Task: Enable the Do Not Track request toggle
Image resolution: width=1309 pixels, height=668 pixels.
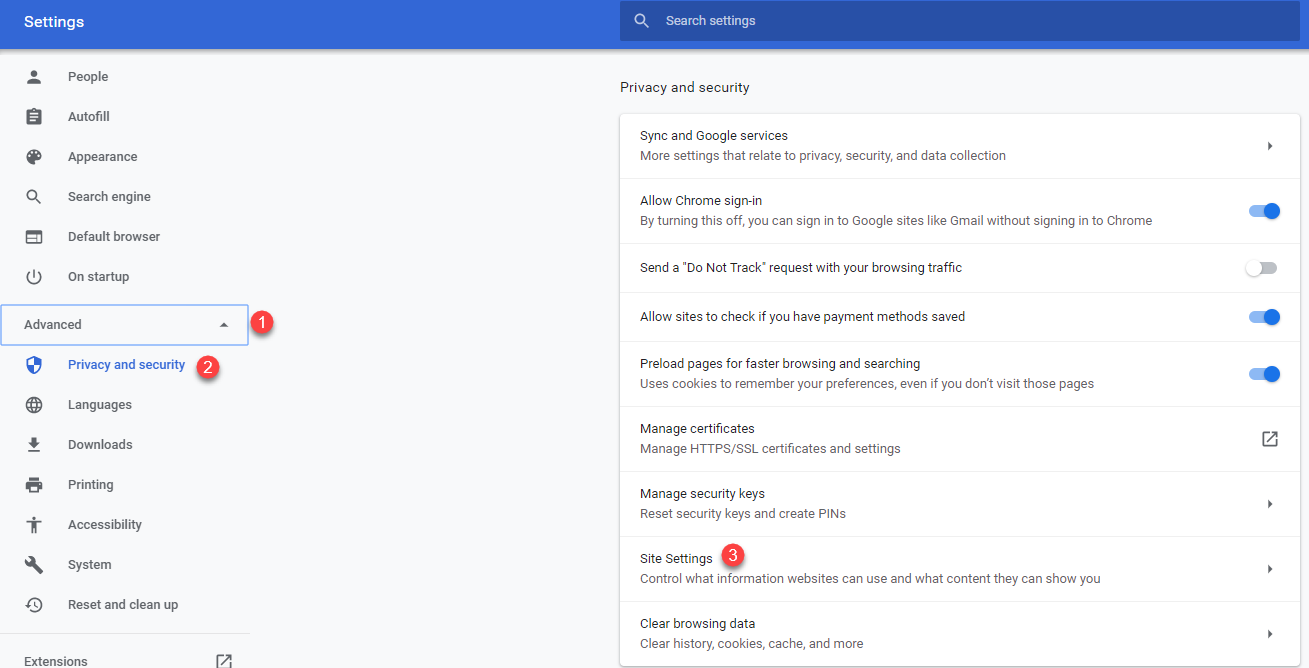Action: click(1262, 268)
